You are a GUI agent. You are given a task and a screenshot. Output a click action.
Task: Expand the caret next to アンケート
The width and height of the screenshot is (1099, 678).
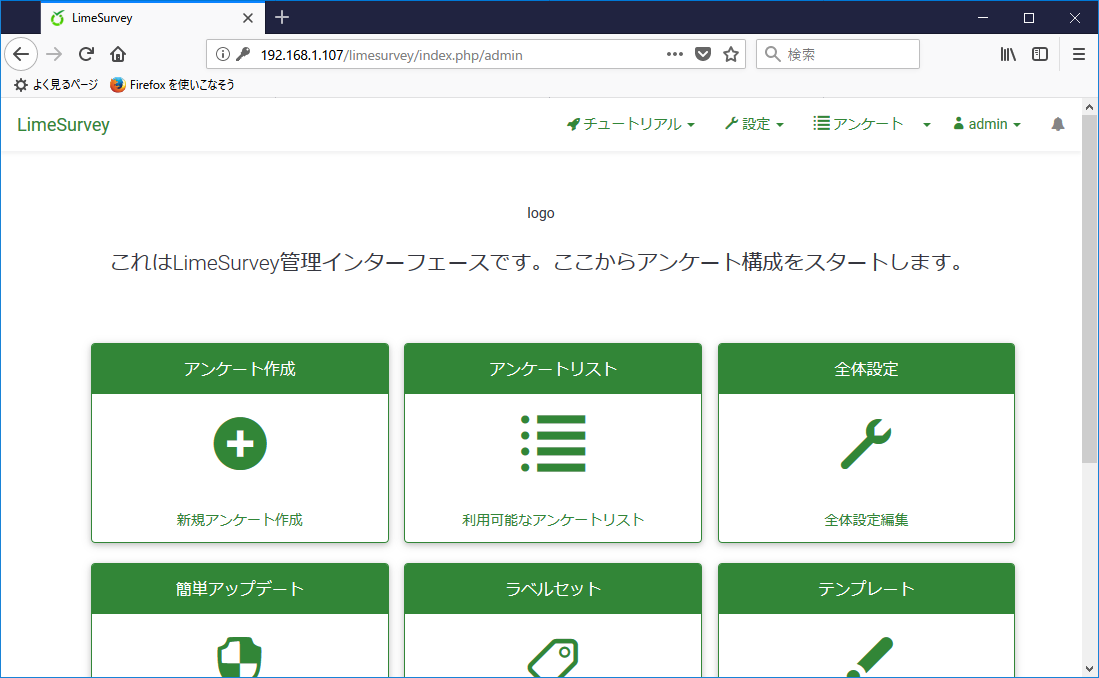927,125
